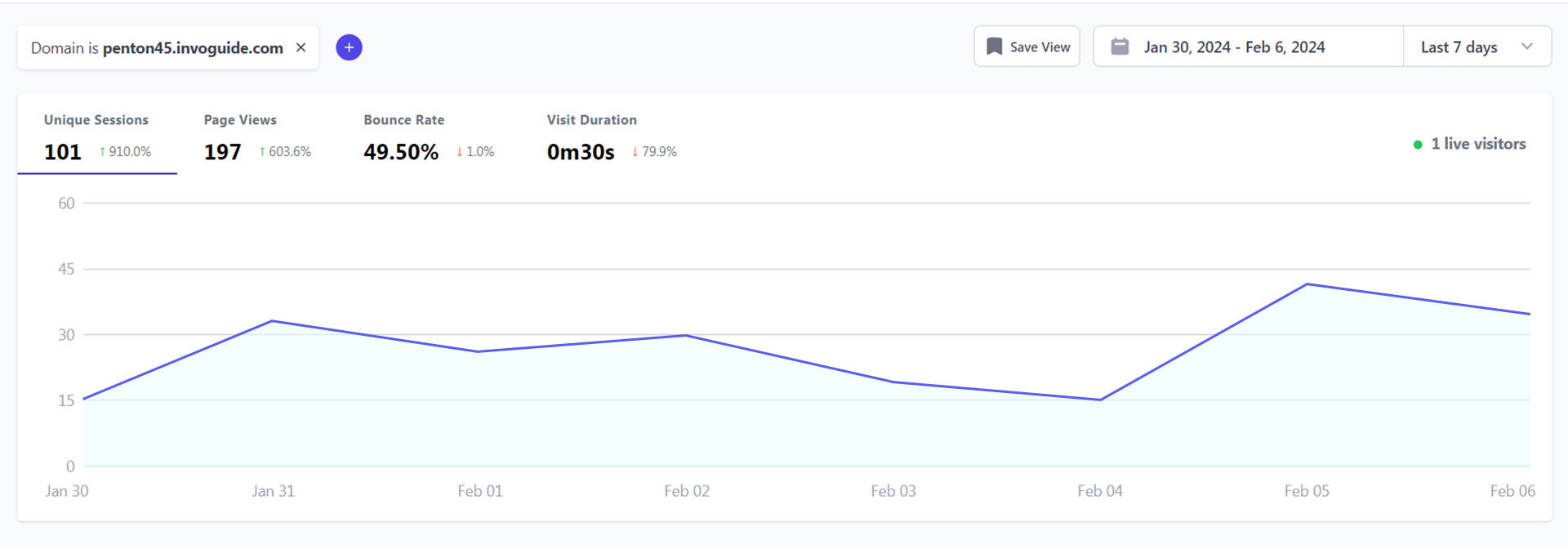Remove the penton45.invoguide.com domain filter
This screenshot has width=1568, height=545.
tap(301, 47)
